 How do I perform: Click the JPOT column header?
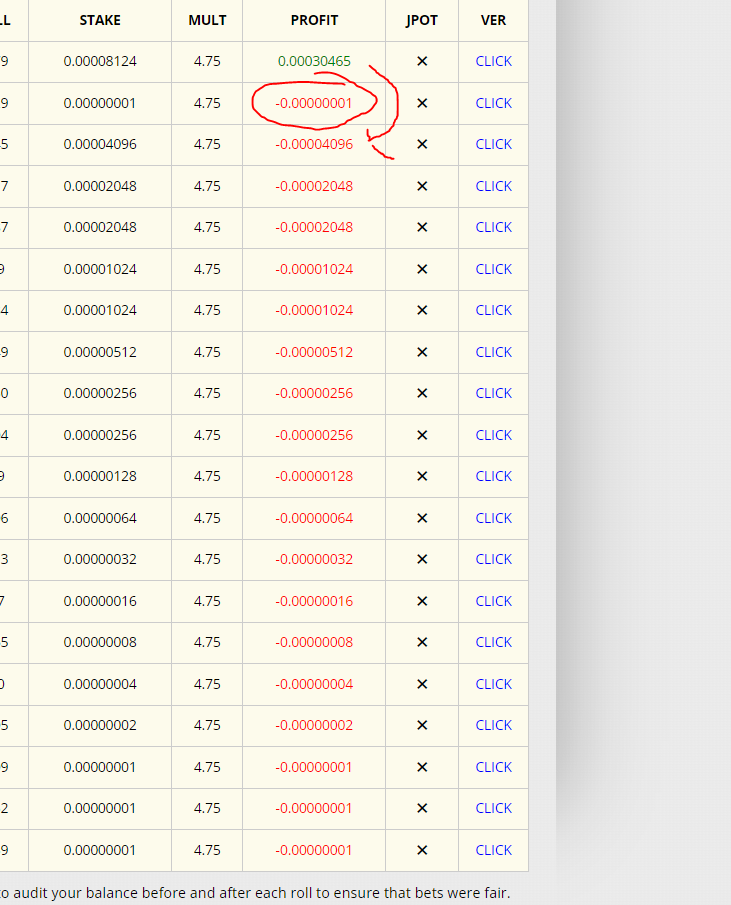click(x=422, y=20)
